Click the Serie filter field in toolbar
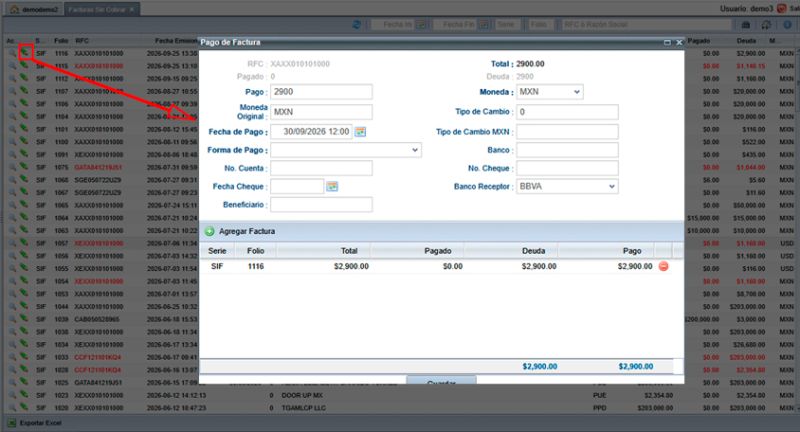The width and height of the screenshot is (800, 432). (507, 24)
